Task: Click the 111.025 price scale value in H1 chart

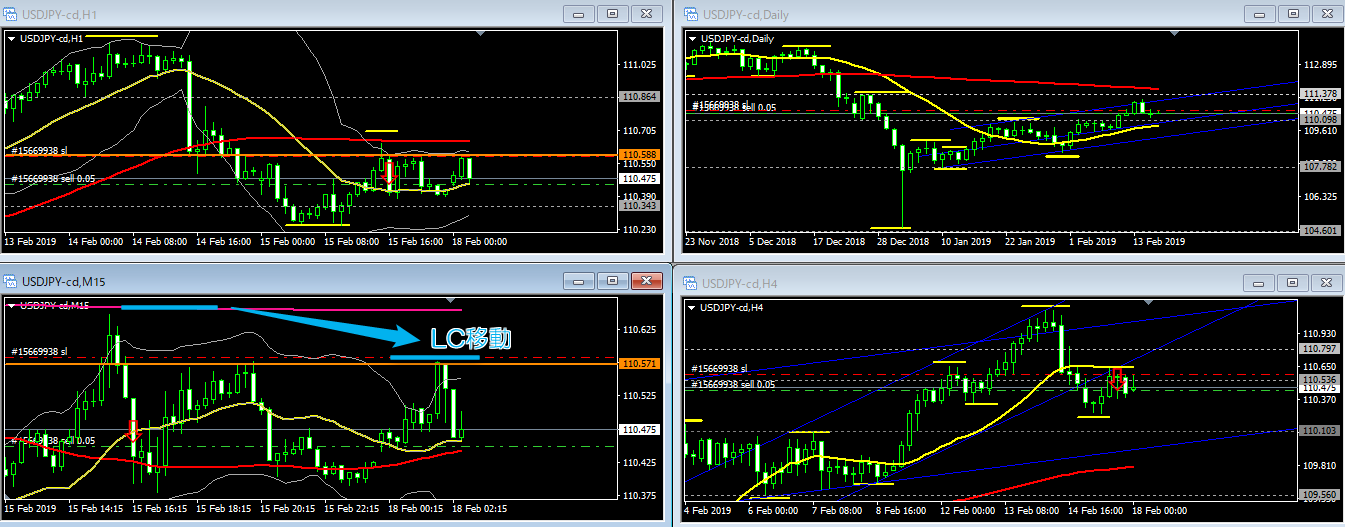Action: point(640,64)
